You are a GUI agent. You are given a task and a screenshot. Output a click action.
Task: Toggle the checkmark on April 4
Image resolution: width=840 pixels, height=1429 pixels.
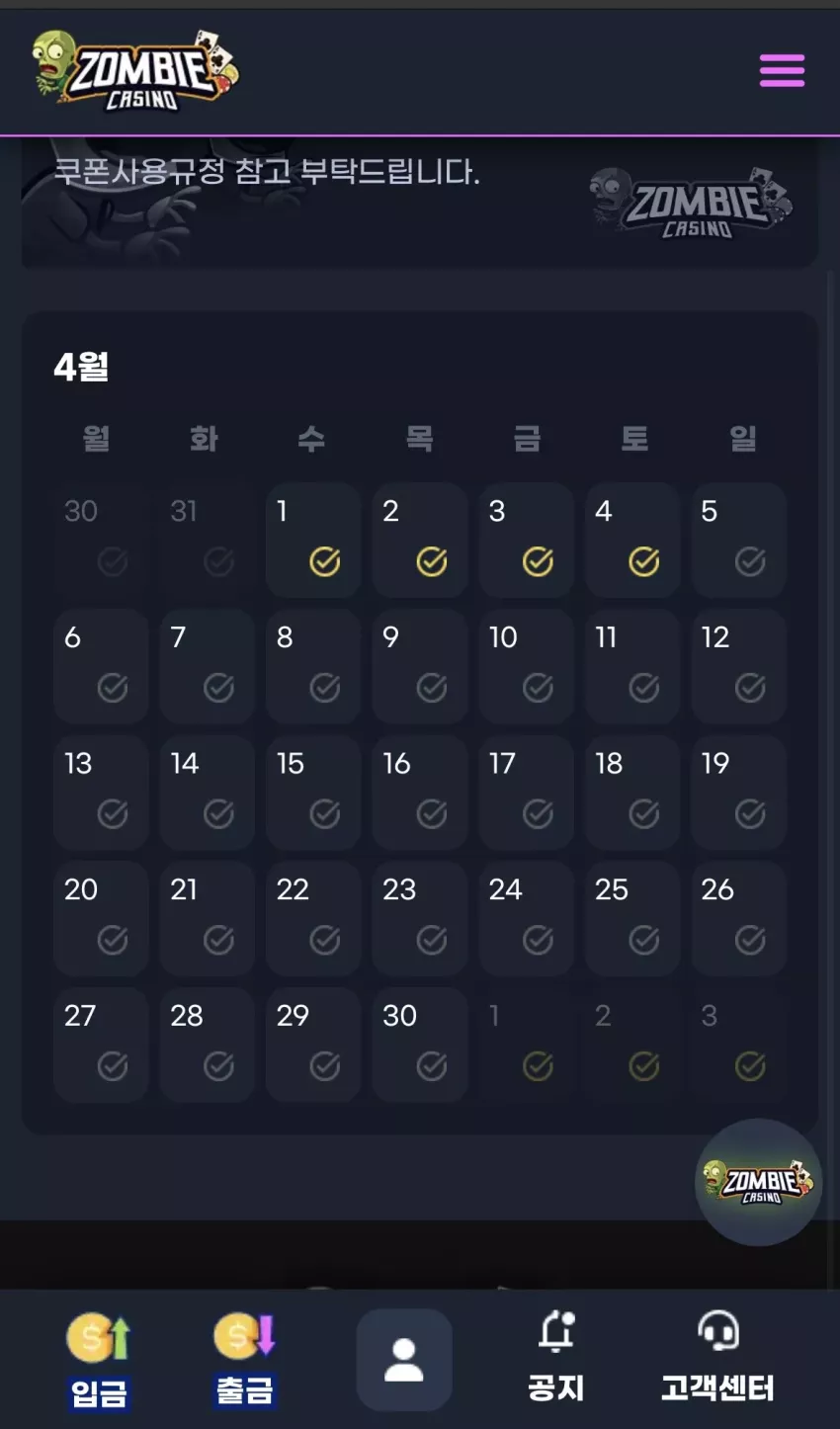click(644, 561)
